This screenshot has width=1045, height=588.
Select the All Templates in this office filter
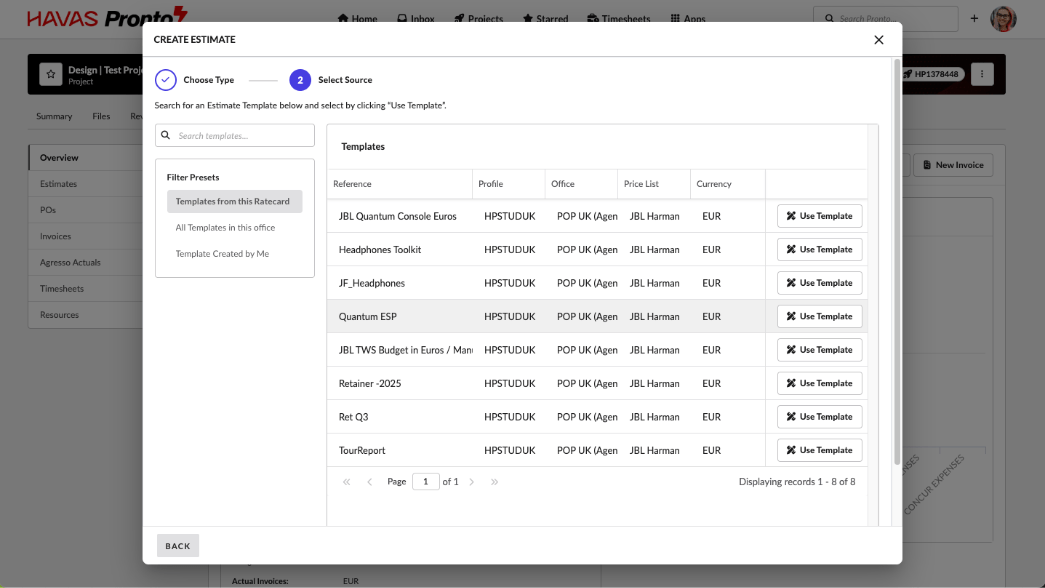pyautogui.click(x=225, y=228)
